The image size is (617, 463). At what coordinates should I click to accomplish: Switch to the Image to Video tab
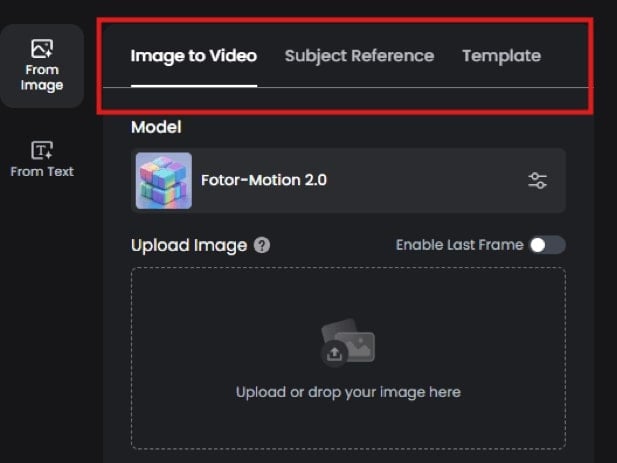(x=194, y=56)
